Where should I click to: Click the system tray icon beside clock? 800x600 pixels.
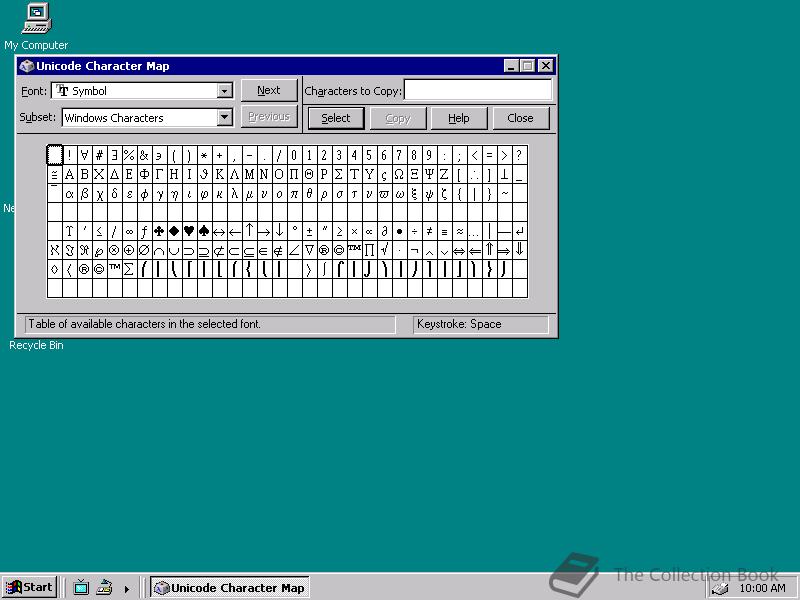pos(720,589)
